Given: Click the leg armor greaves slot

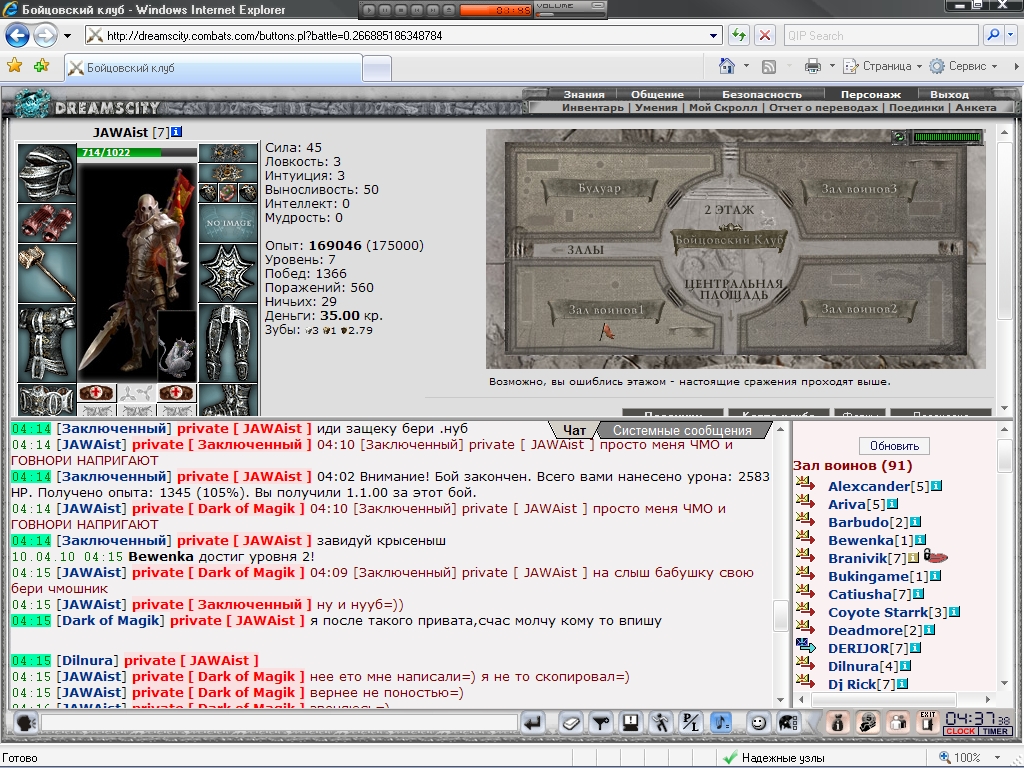Looking at the screenshot, I should click(x=228, y=343).
